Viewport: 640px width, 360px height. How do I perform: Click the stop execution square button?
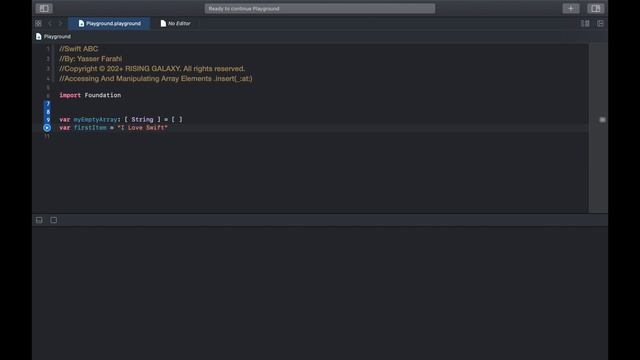[53, 220]
